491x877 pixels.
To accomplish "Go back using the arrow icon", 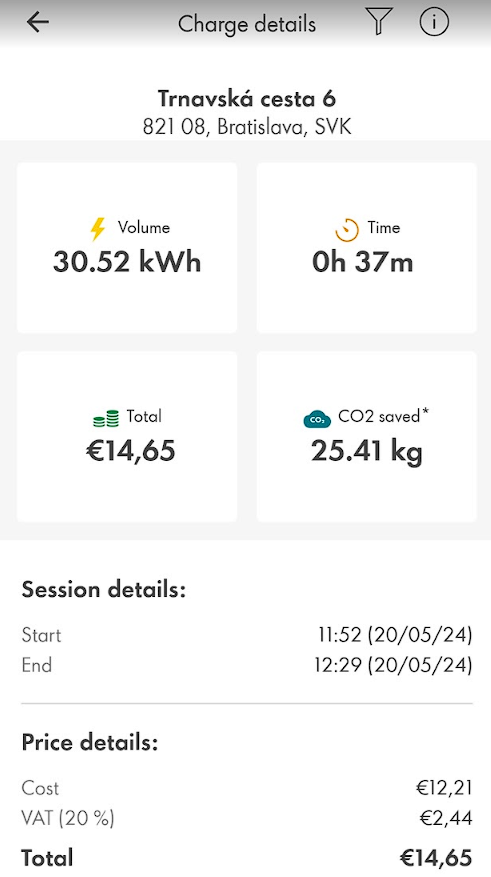I will coord(37,22).
